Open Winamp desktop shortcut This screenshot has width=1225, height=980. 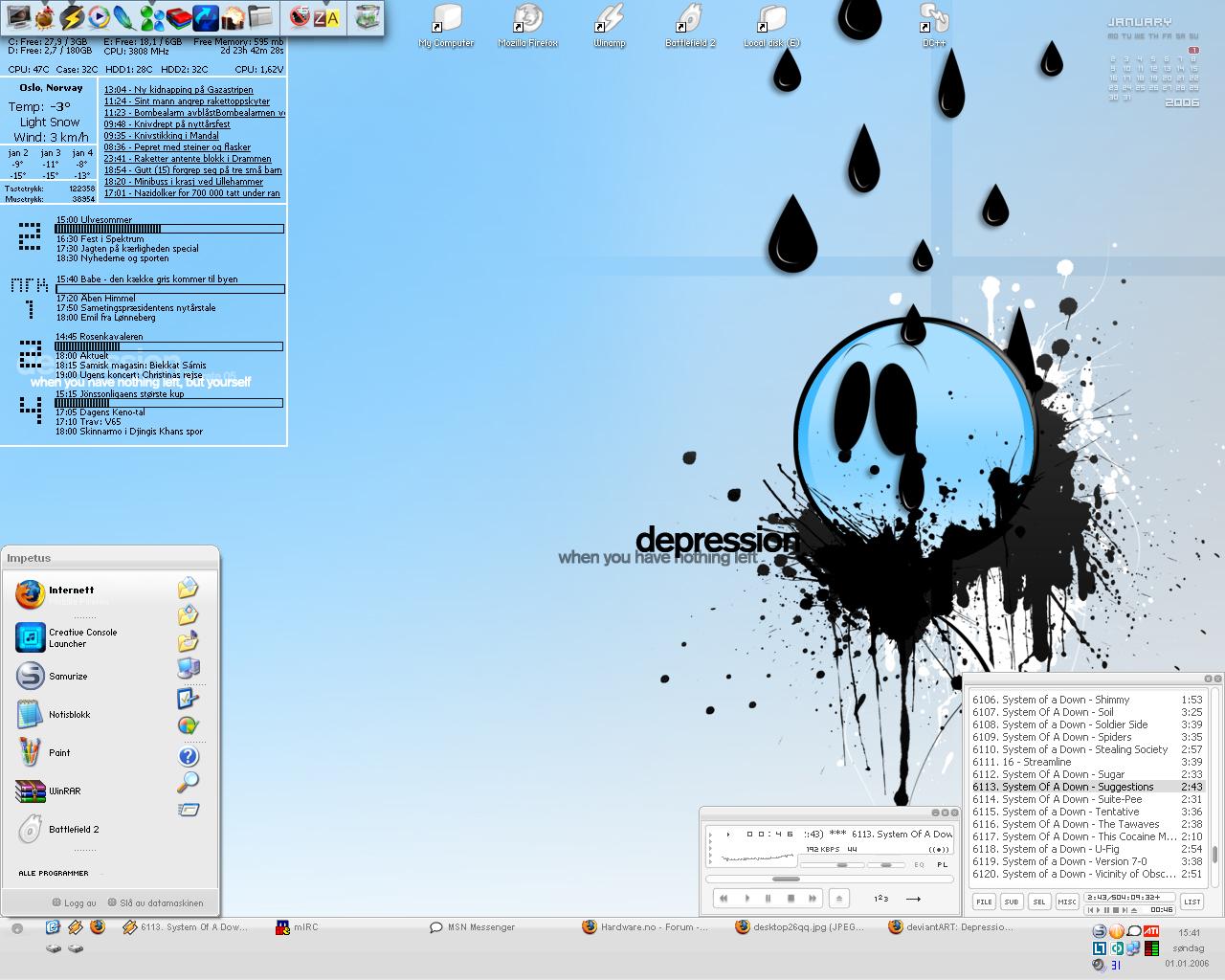pos(609,26)
